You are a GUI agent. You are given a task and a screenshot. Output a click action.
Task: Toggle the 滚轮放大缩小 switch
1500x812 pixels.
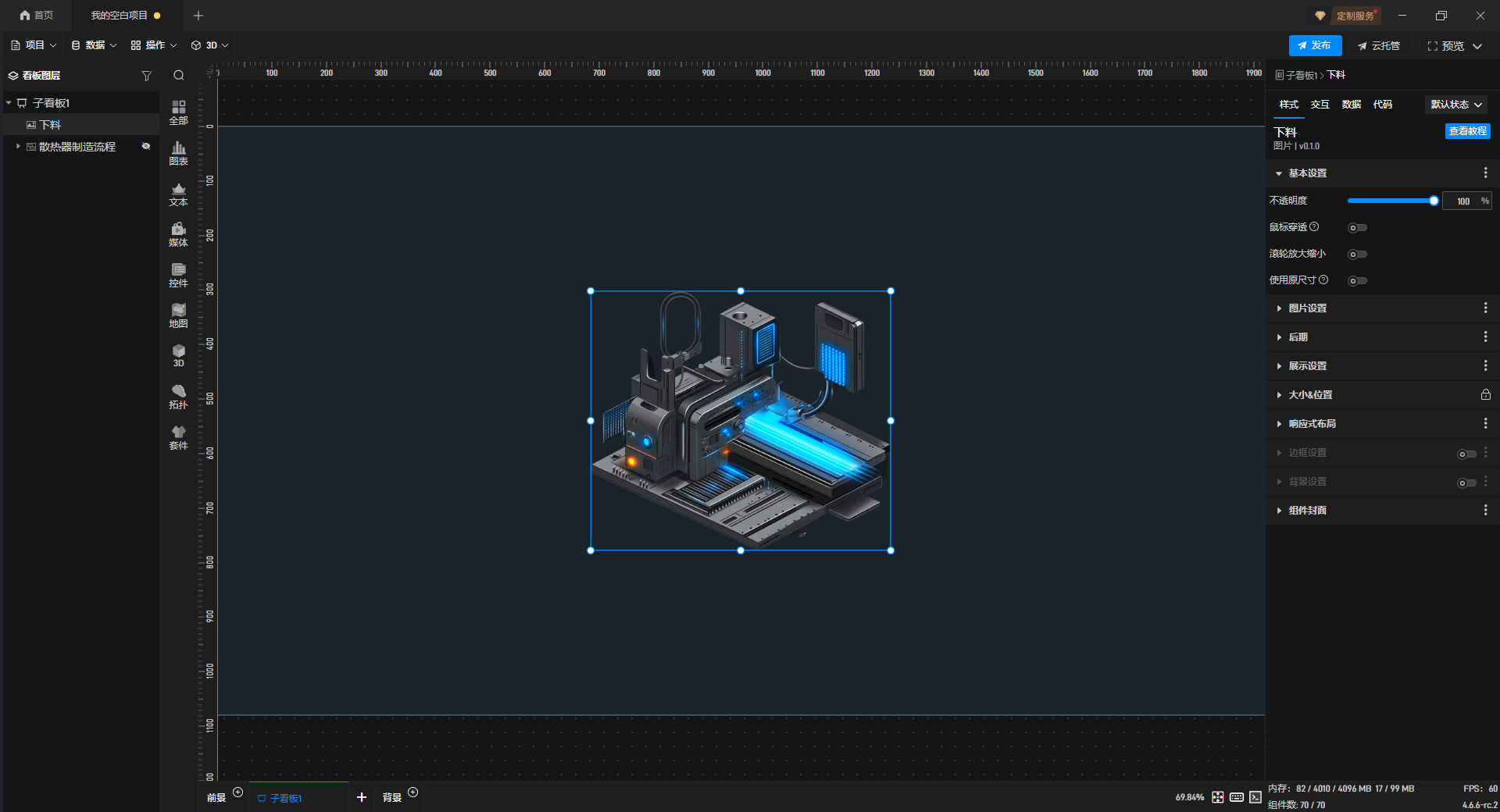1357,255
